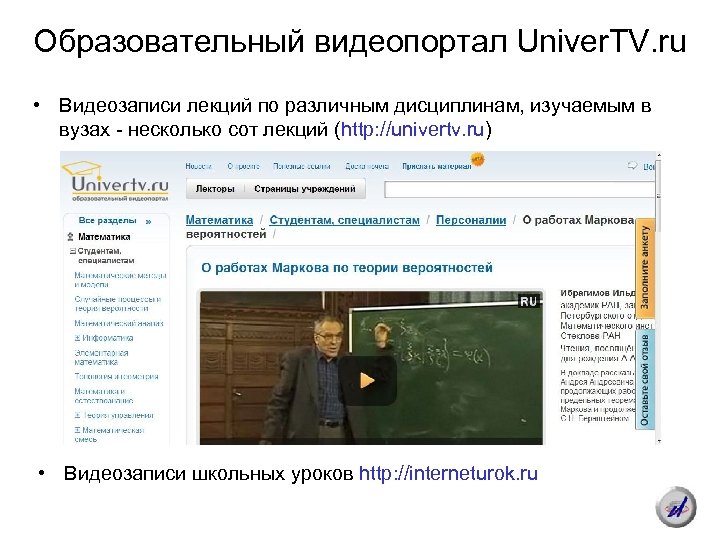This screenshot has height=540, width=720.
Task: Click the blue Оставьте свой отзыв side tab
Action: (x=645, y=379)
